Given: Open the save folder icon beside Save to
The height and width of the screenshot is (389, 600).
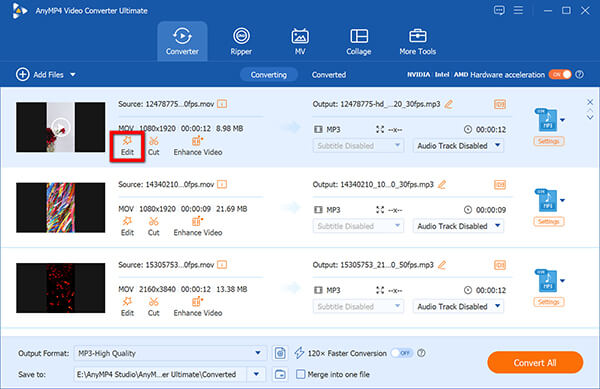Looking at the screenshot, I should (280, 374).
